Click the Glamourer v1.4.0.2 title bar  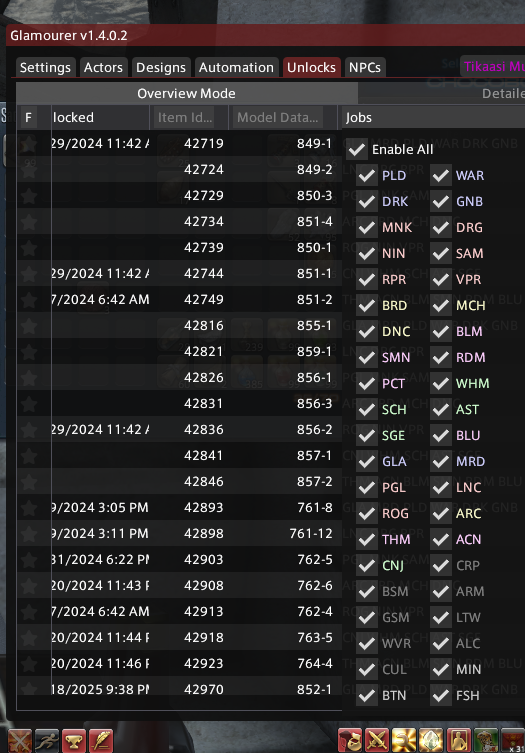click(x=266, y=36)
